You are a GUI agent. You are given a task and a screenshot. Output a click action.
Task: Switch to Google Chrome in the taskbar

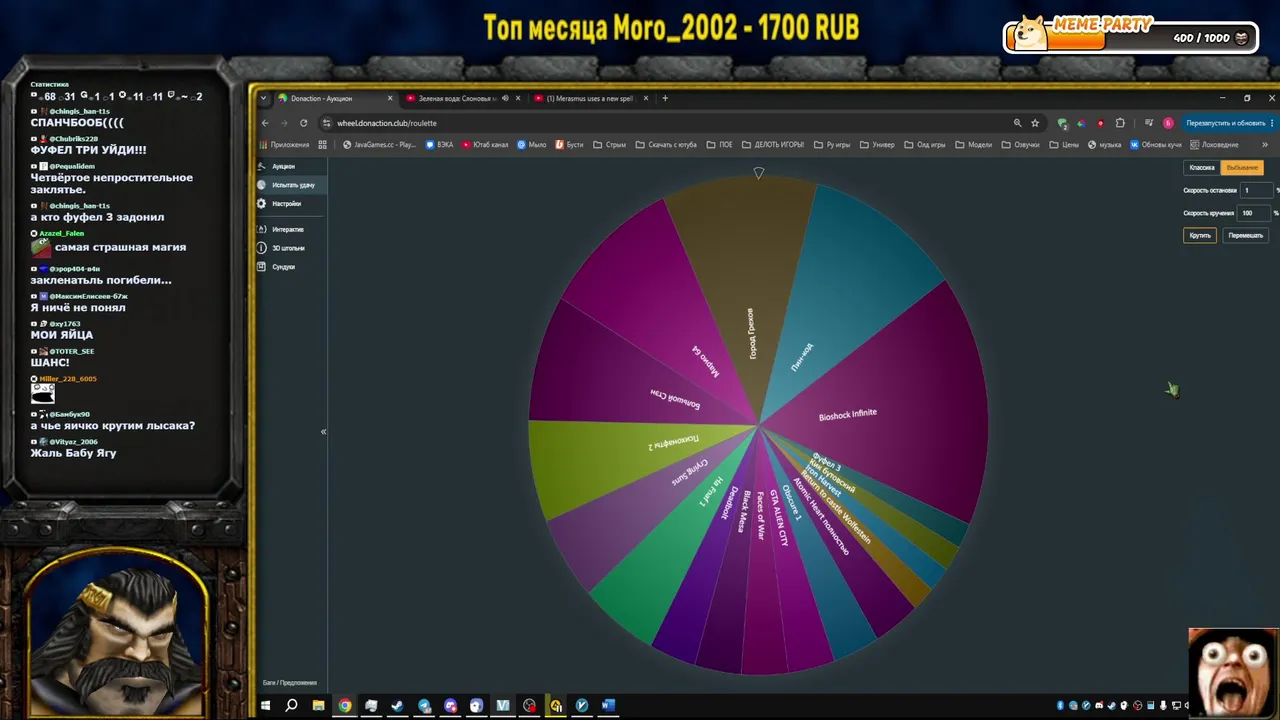pyautogui.click(x=345, y=706)
